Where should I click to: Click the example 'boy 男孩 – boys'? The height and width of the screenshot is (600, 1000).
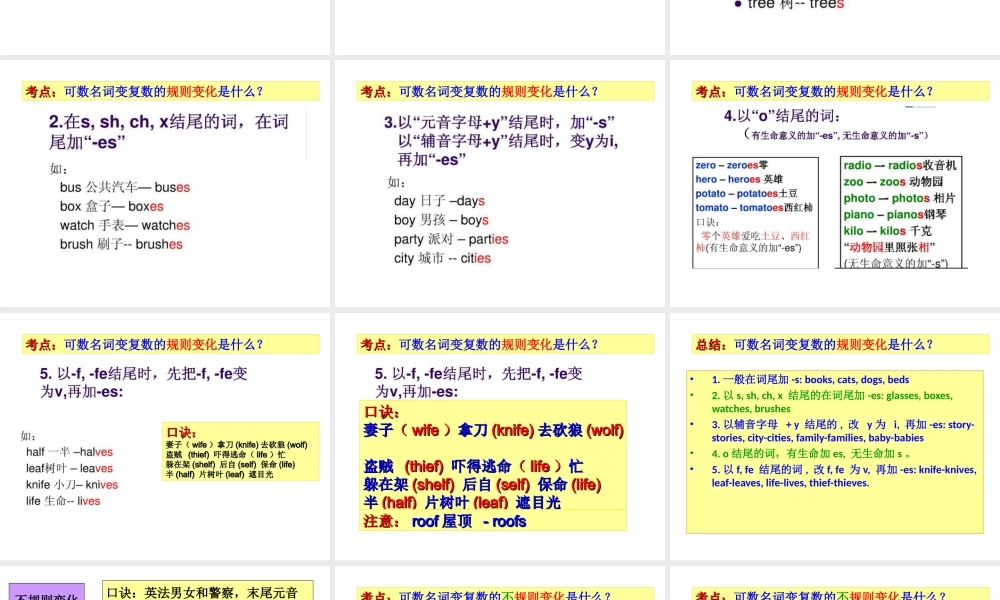click(441, 220)
